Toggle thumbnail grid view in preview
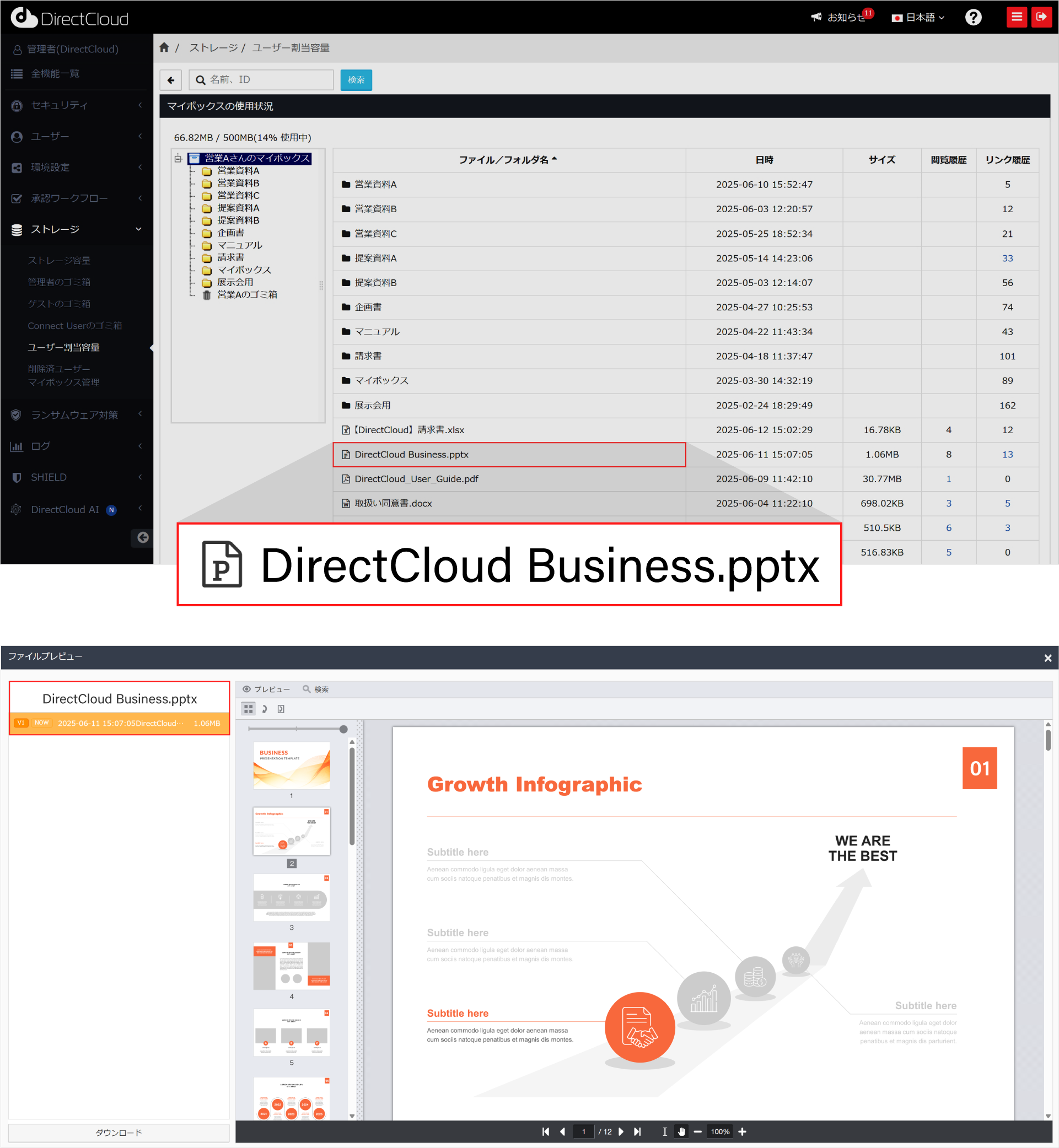Viewport: 1059px width, 1148px height. click(x=248, y=709)
